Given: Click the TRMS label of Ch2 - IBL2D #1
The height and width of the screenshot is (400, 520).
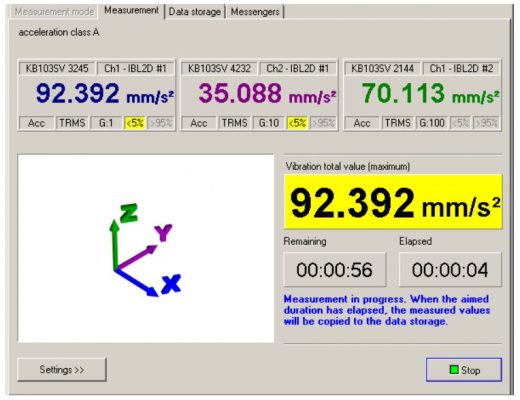Looking at the screenshot, I should click(234, 123).
